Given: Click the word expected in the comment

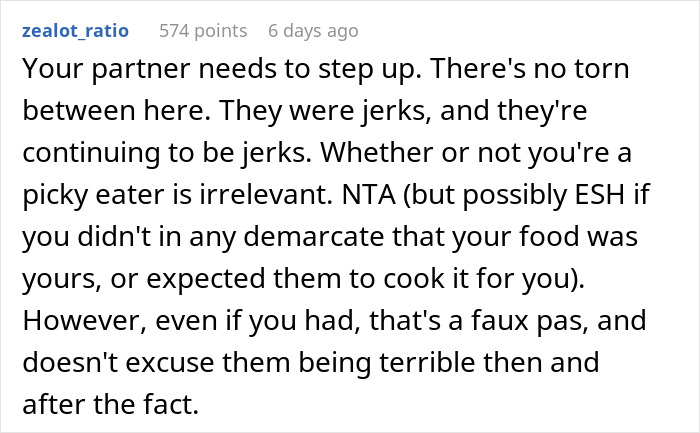Looking at the screenshot, I should click(x=206, y=279).
